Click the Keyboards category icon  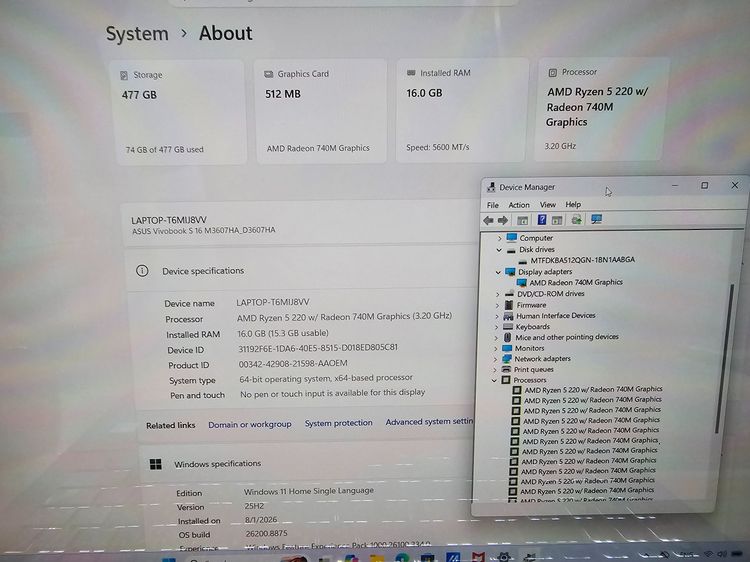(508, 327)
